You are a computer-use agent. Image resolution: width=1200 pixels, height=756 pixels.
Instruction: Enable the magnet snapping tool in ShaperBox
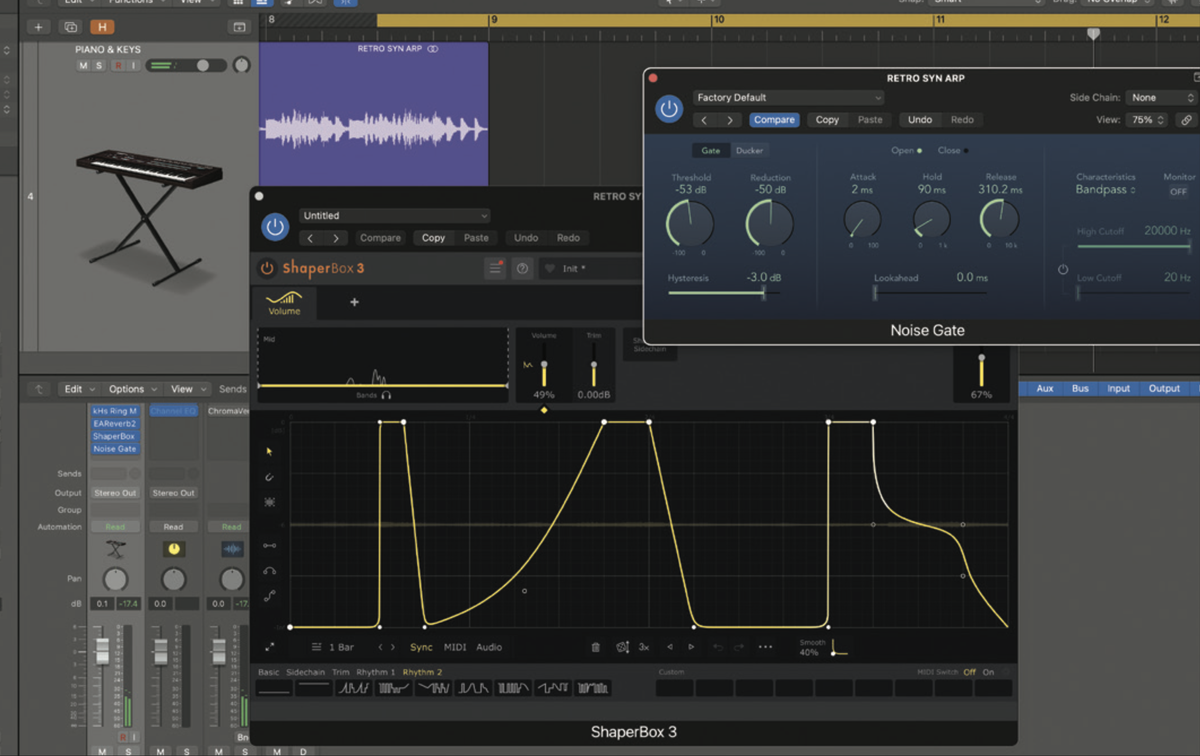[x=270, y=475]
